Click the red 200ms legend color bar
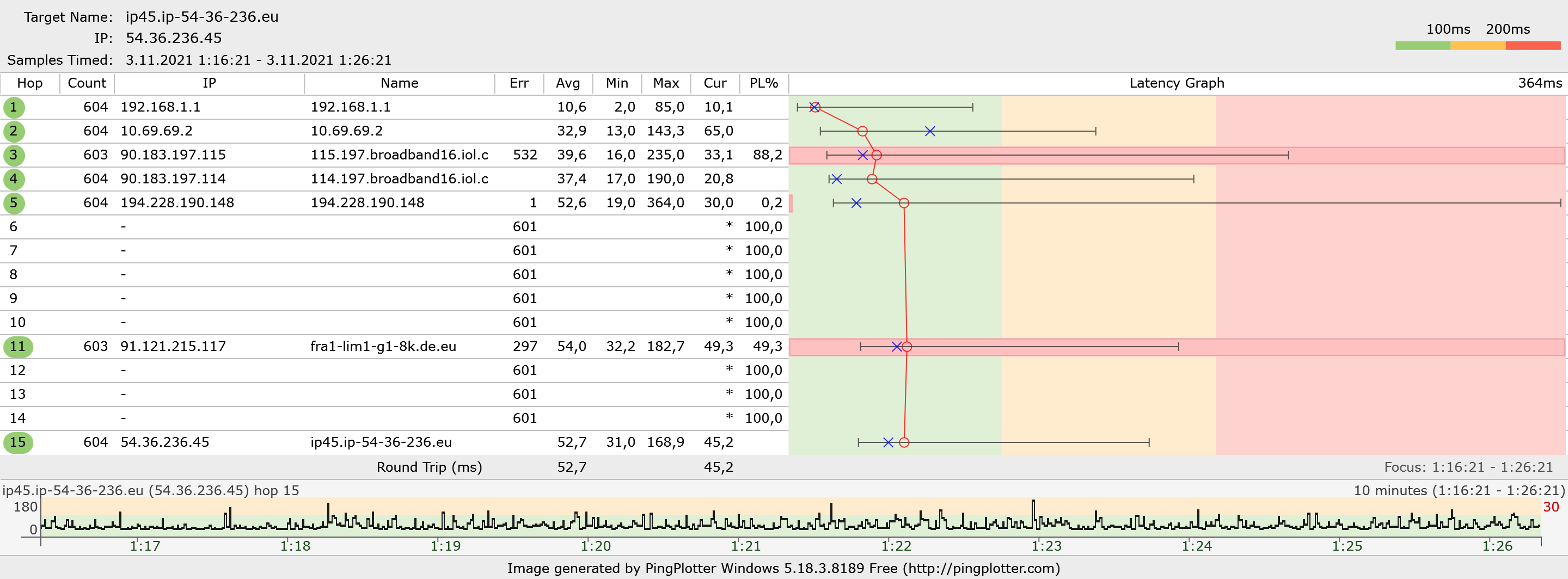The width and height of the screenshot is (1568, 579). pyautogui.click(x=1533, y=46)
